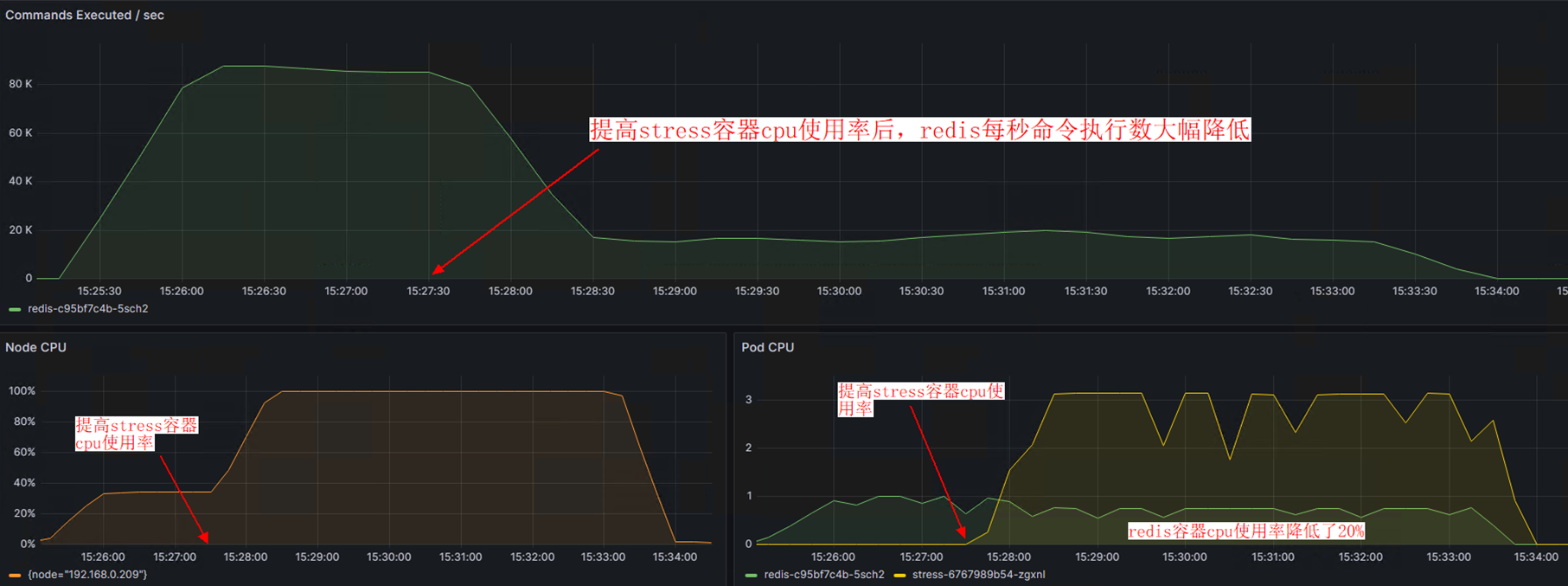Click 15:26:00 tick on Pod CPU axis

(x=833, y=557)
